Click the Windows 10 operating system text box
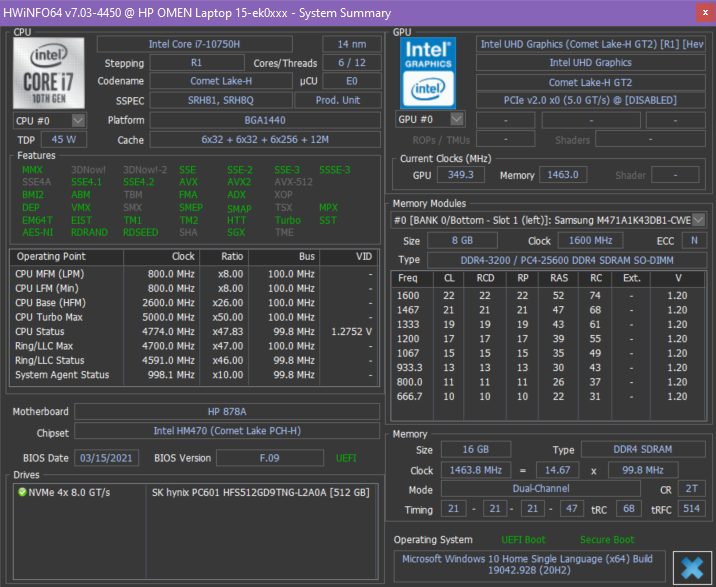716x587 pixels. coord(530,565)
